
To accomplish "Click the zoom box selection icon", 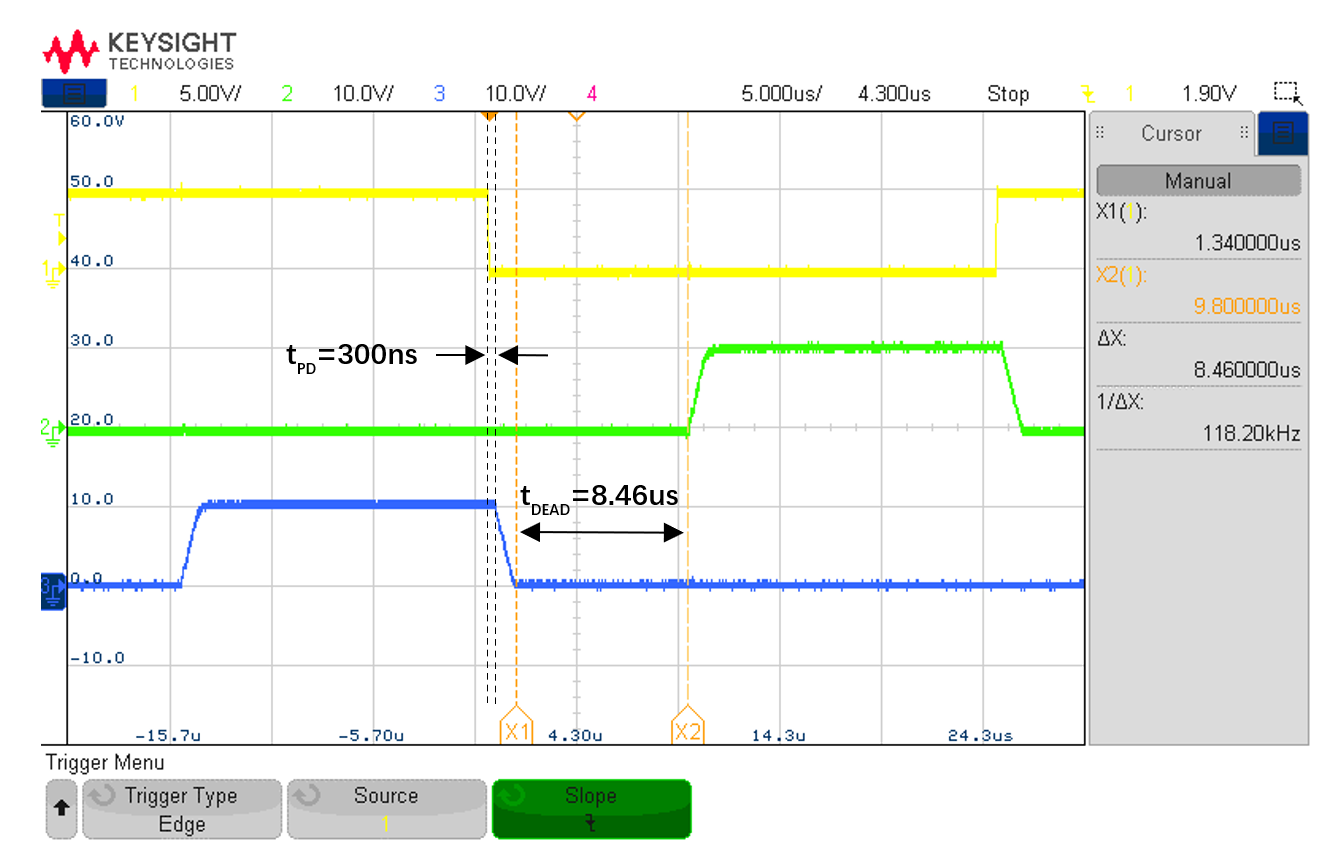I will pos(1287,93).
